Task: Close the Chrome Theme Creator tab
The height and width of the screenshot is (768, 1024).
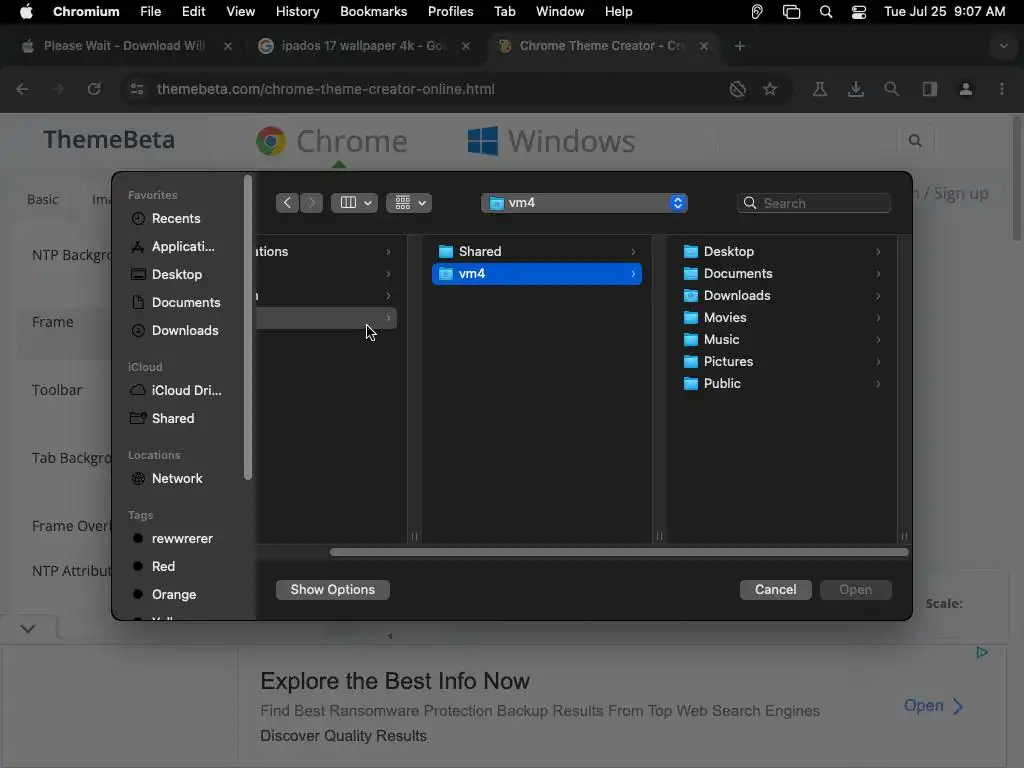Action: click(x=704, y=46)
